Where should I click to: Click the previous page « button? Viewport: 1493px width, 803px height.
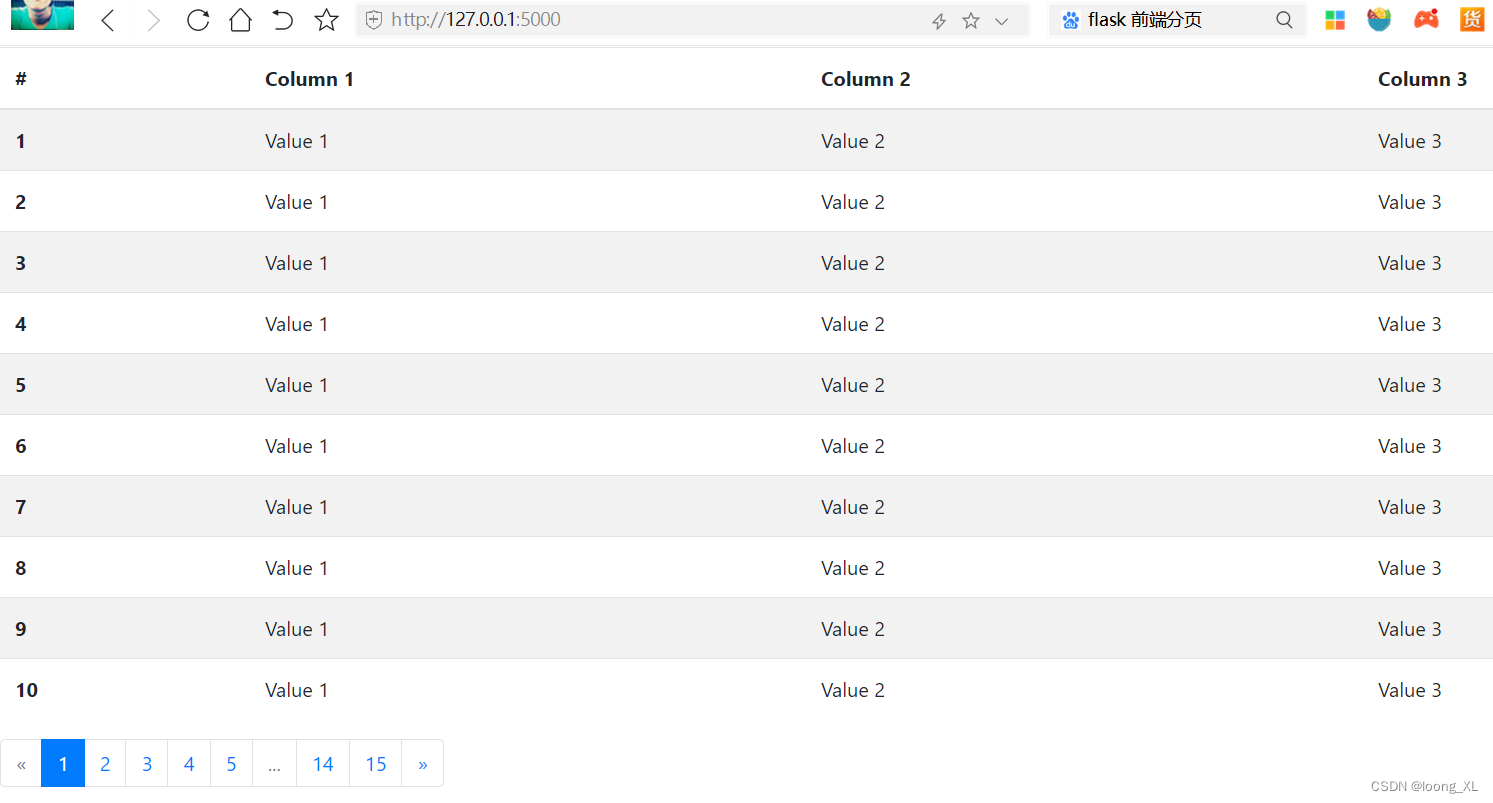(21, 763)
